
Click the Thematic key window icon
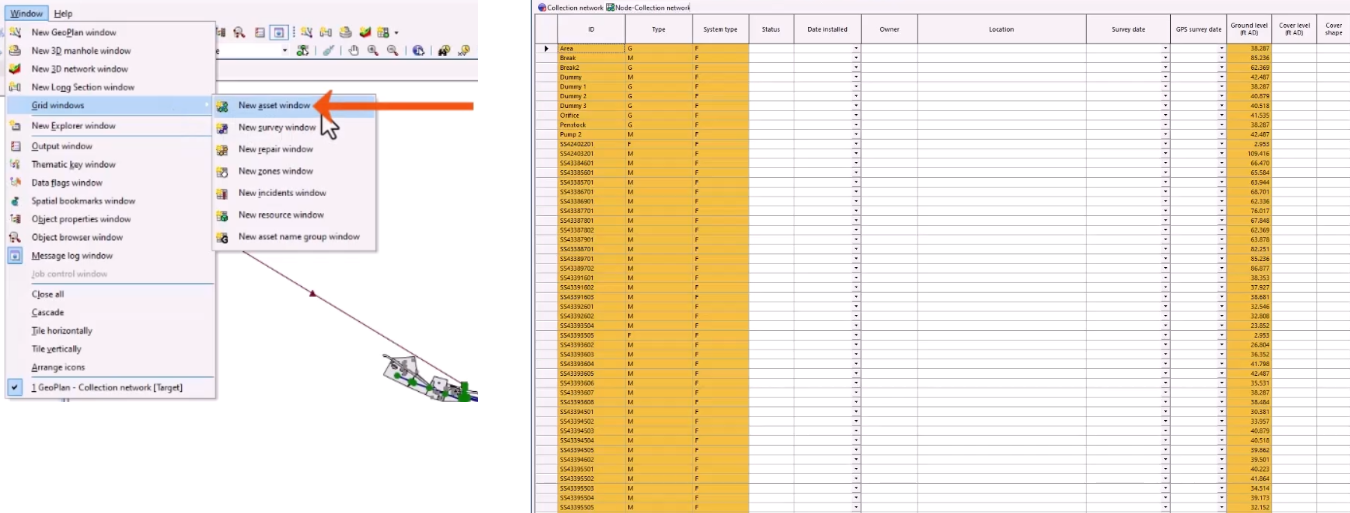[x=15, y=164]
